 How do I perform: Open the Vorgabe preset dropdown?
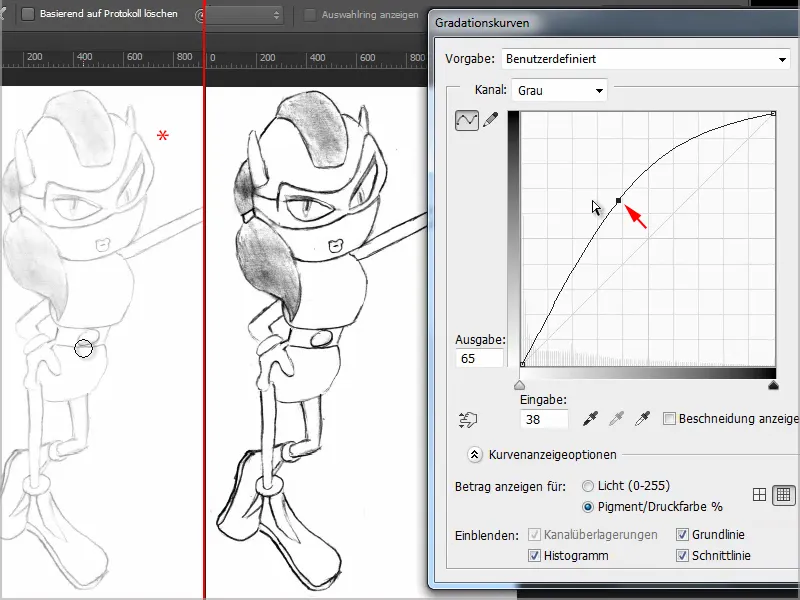[x=646, y=59]
